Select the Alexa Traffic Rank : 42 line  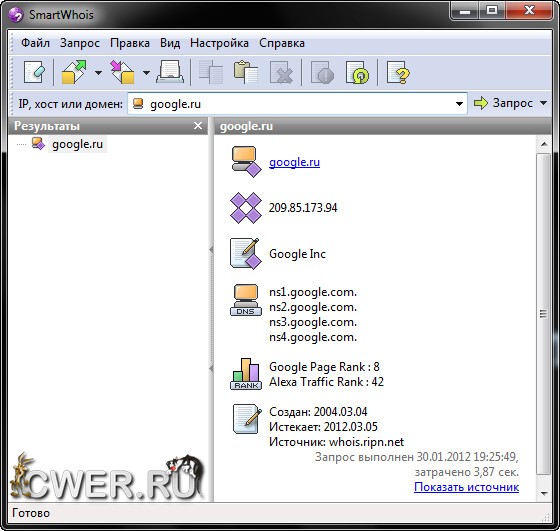coord(326,382)
